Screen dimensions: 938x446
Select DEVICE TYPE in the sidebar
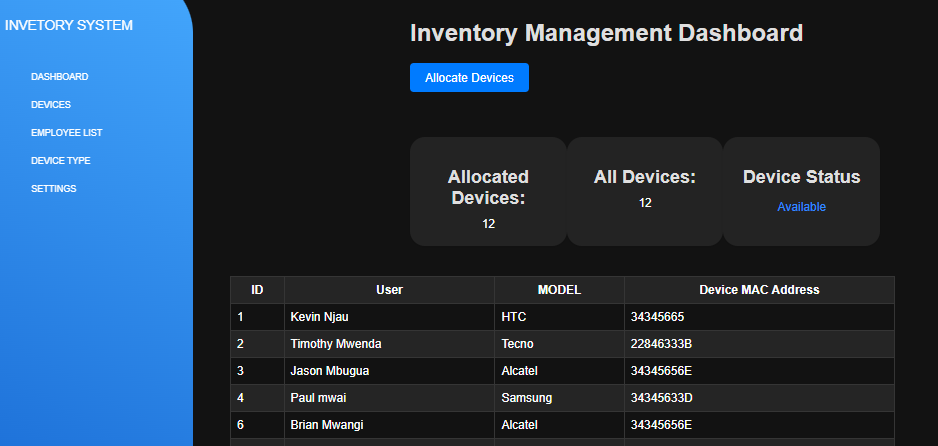click(x=60, y=161)
